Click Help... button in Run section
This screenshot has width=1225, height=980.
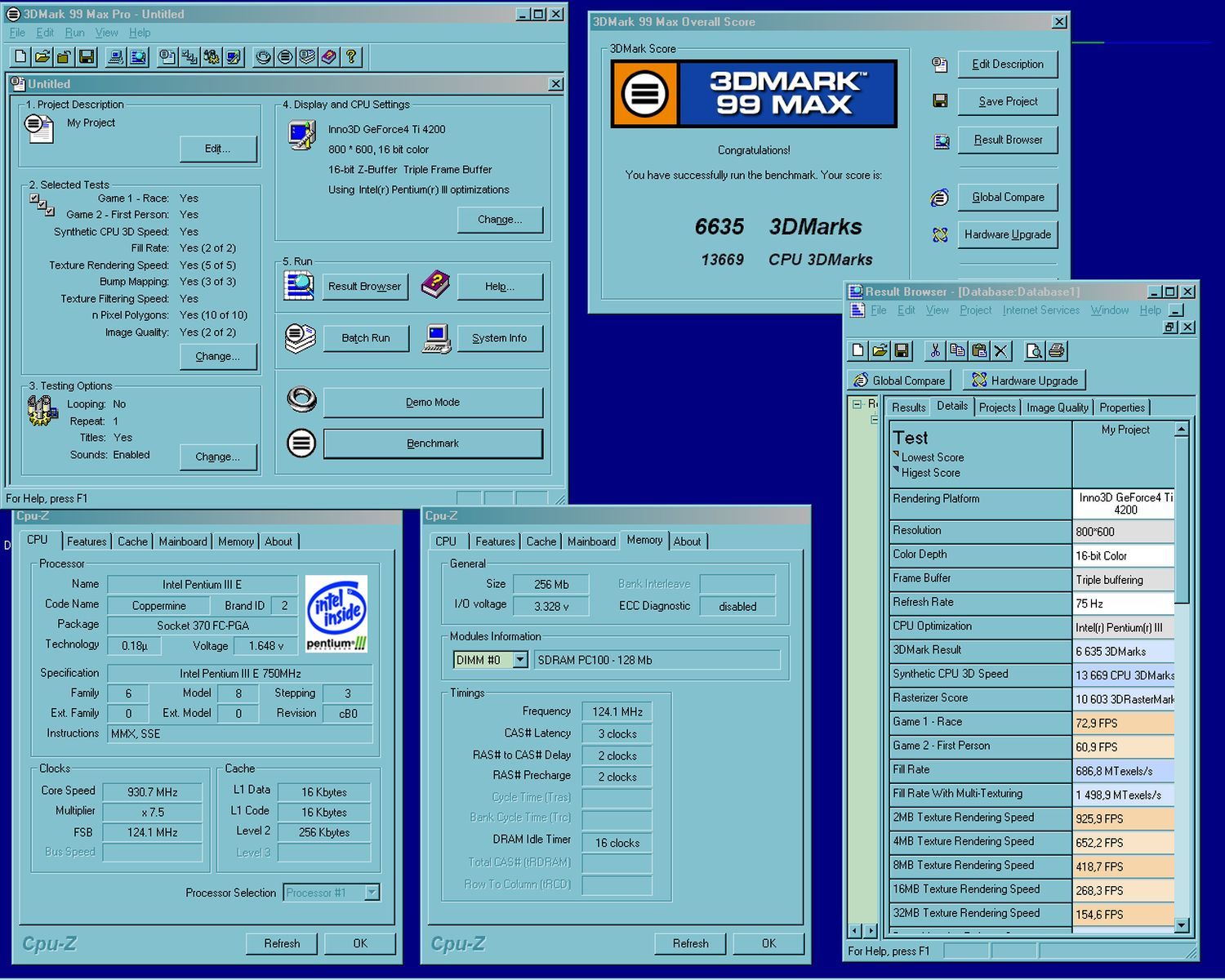pos(500,287)
